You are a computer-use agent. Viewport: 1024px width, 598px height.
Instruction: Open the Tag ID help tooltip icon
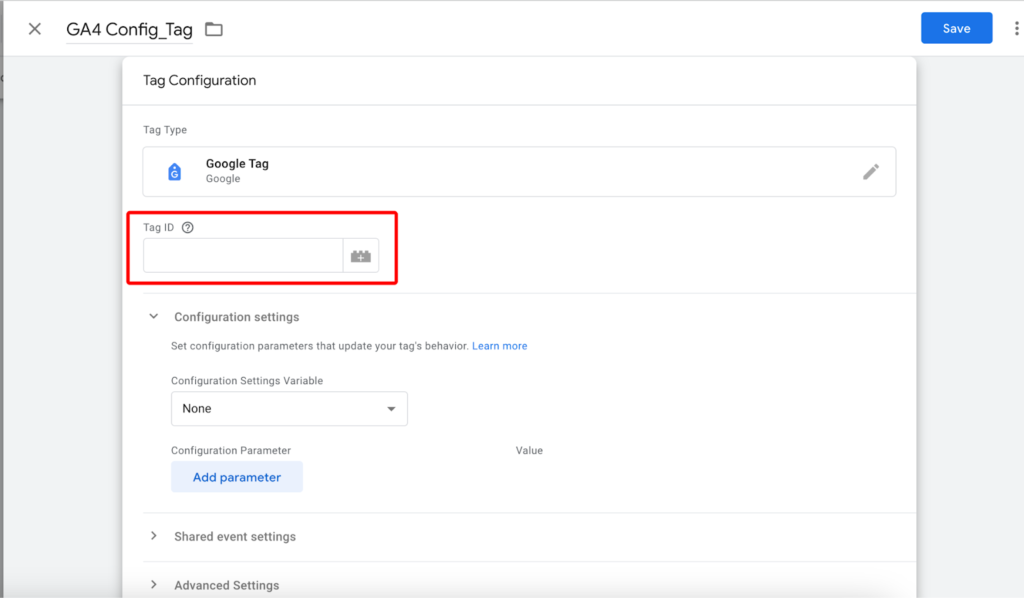click(x=187, y=227)
